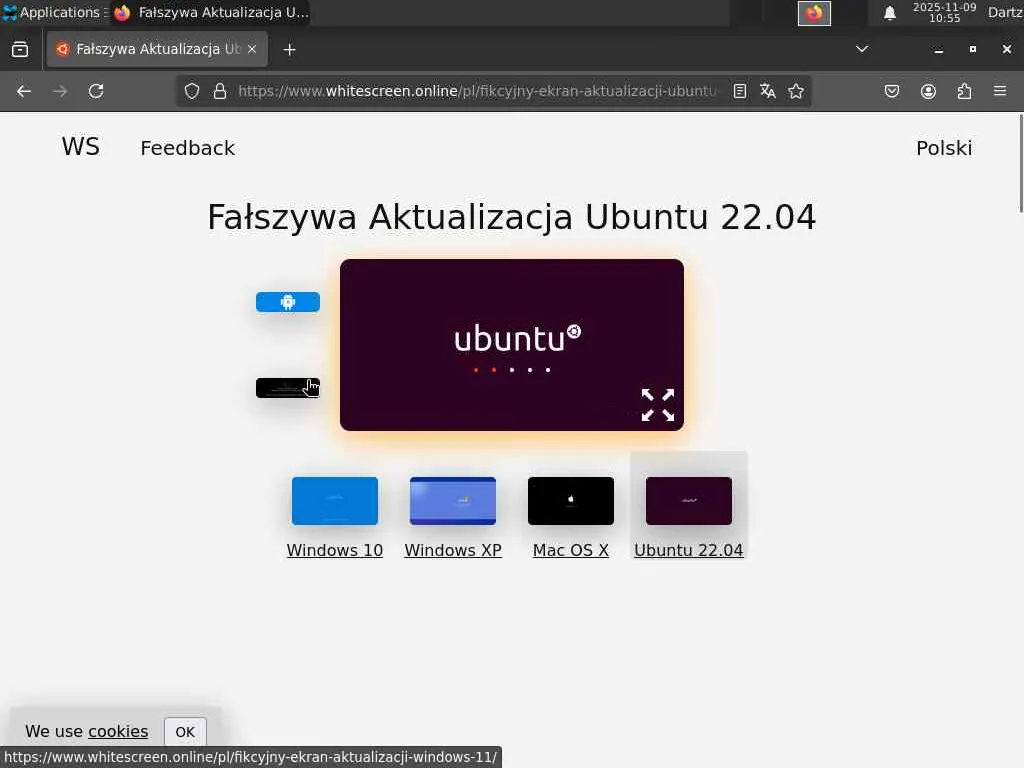
Task: Select the black Windows 11 update thumbnail
Action: click(x=288, y=388)
